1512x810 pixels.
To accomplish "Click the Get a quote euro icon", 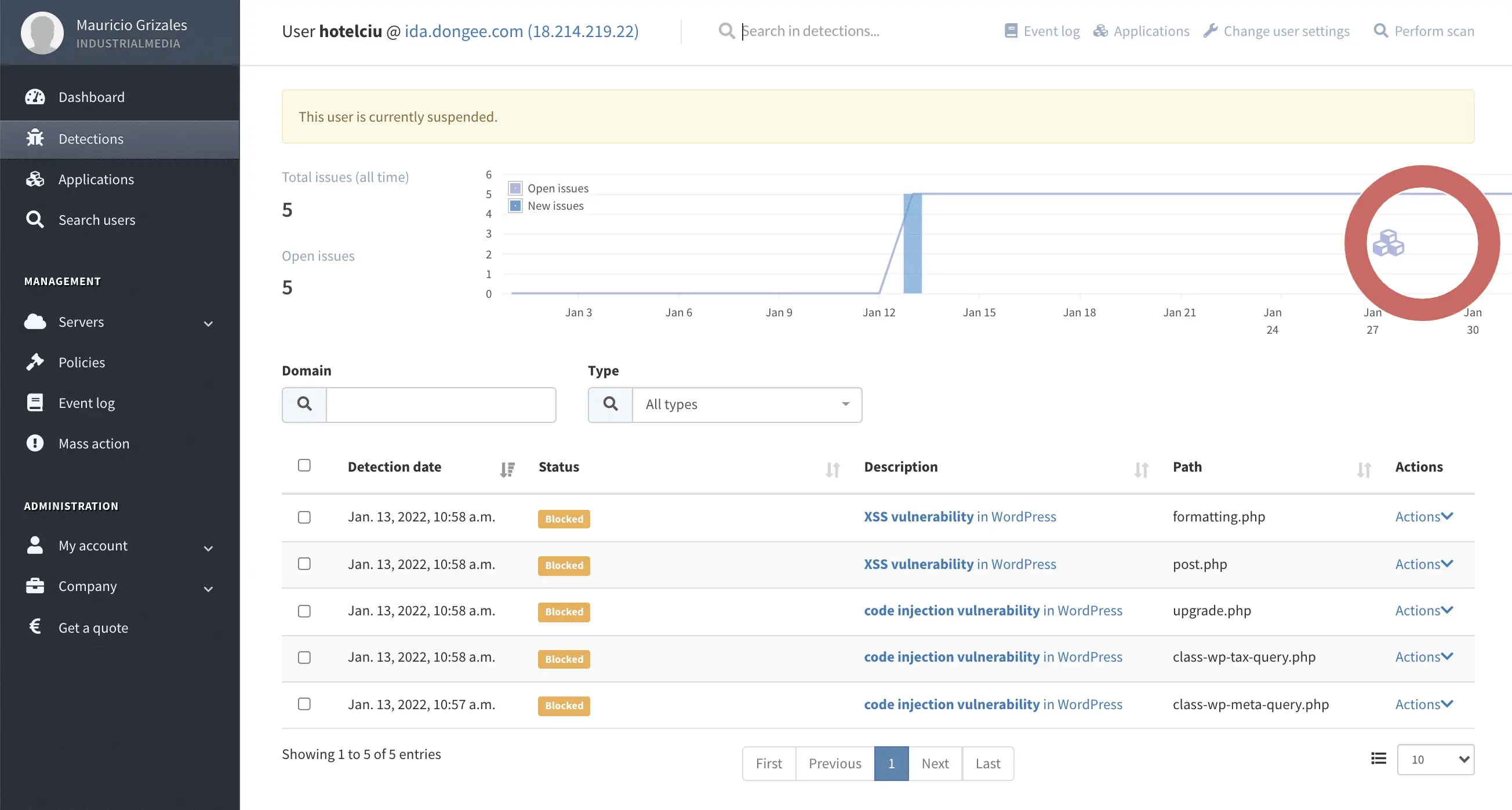I will [35, 626].
